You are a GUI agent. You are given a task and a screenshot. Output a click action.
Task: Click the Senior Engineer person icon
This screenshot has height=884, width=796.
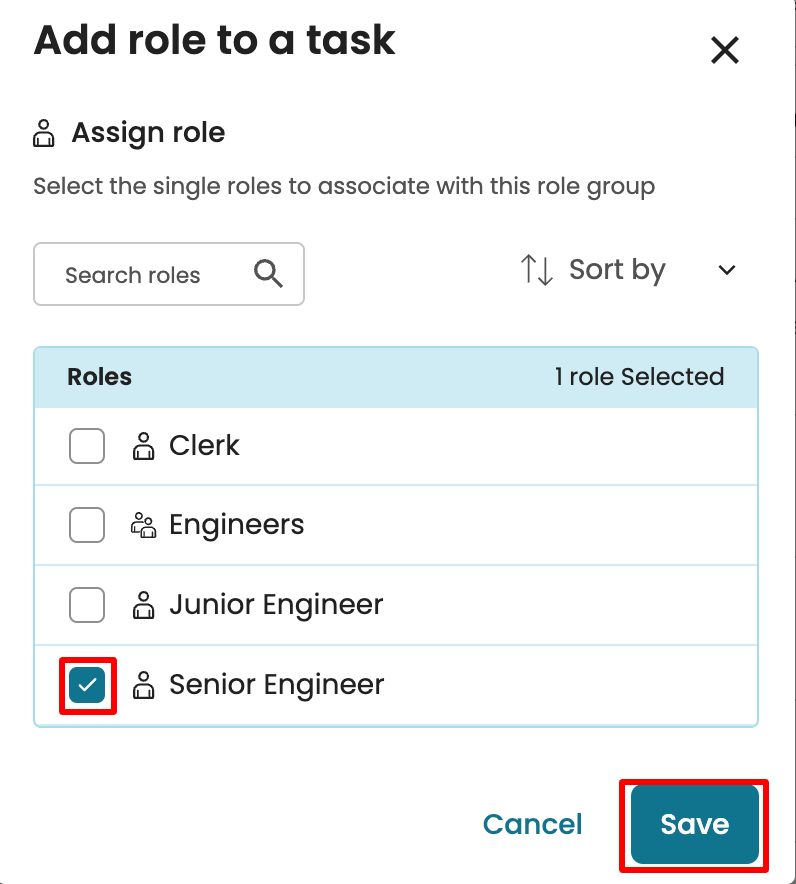(144, 685)
